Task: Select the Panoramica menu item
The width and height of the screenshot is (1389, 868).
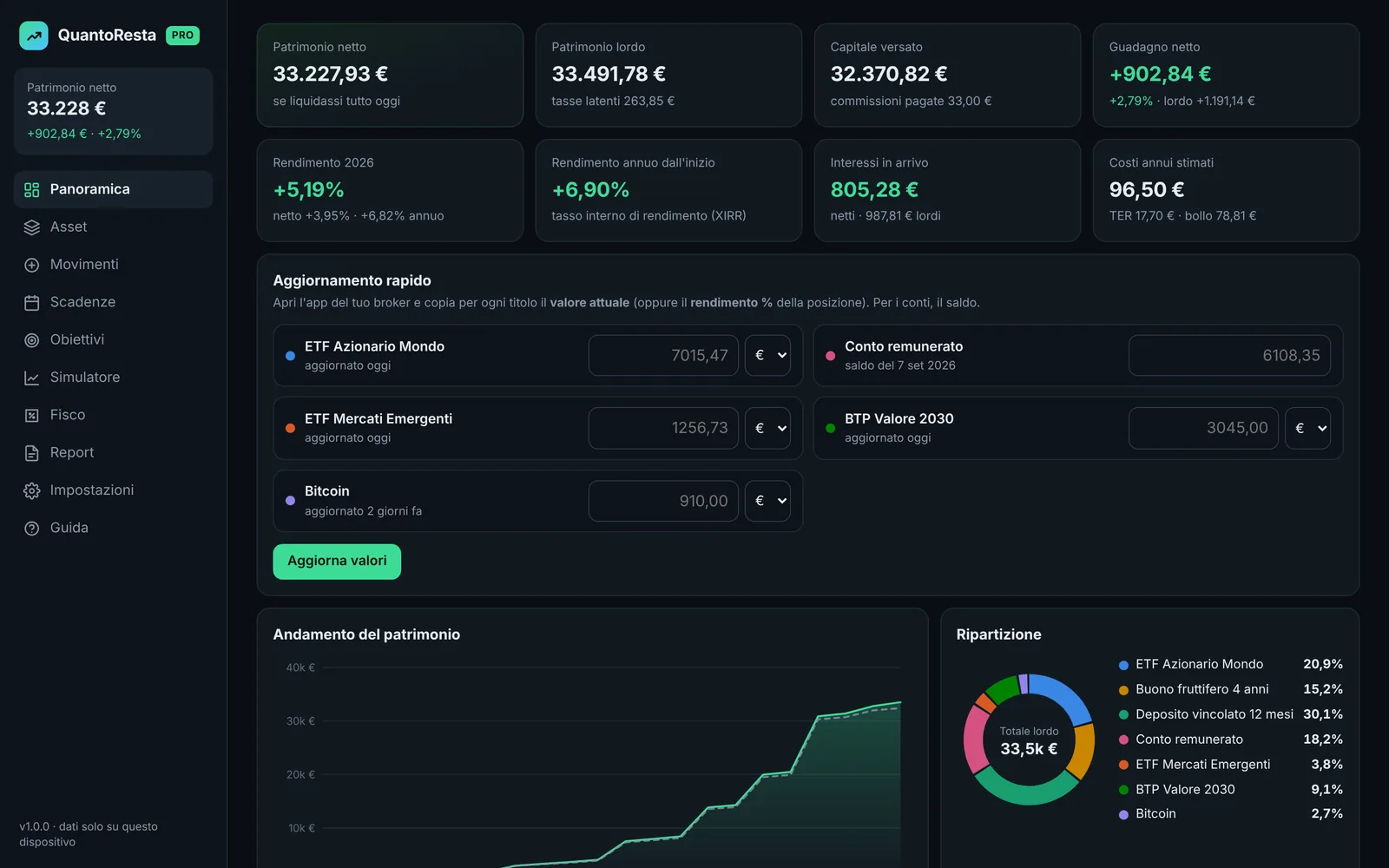Action: 113,189
